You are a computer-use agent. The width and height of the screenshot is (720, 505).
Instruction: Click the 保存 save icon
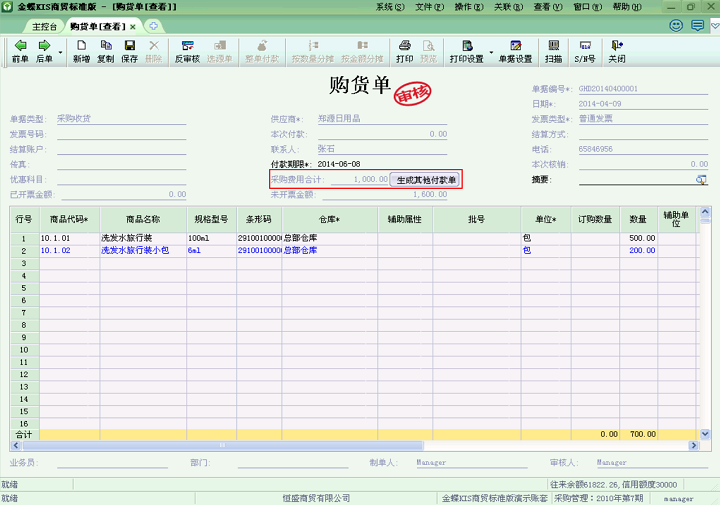(130, 46)
